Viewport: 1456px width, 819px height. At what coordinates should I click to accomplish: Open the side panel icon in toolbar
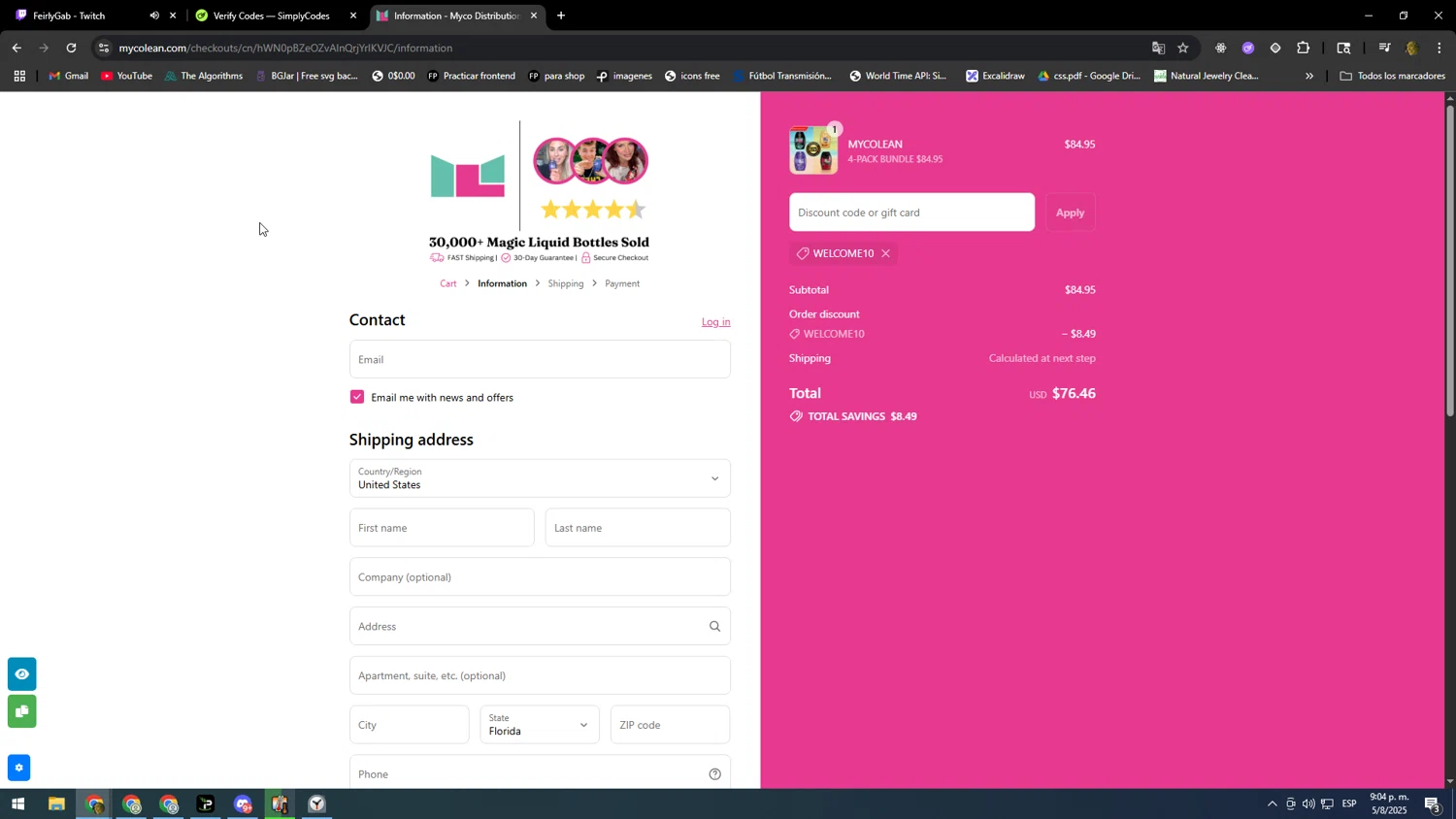pos(1343,48)
